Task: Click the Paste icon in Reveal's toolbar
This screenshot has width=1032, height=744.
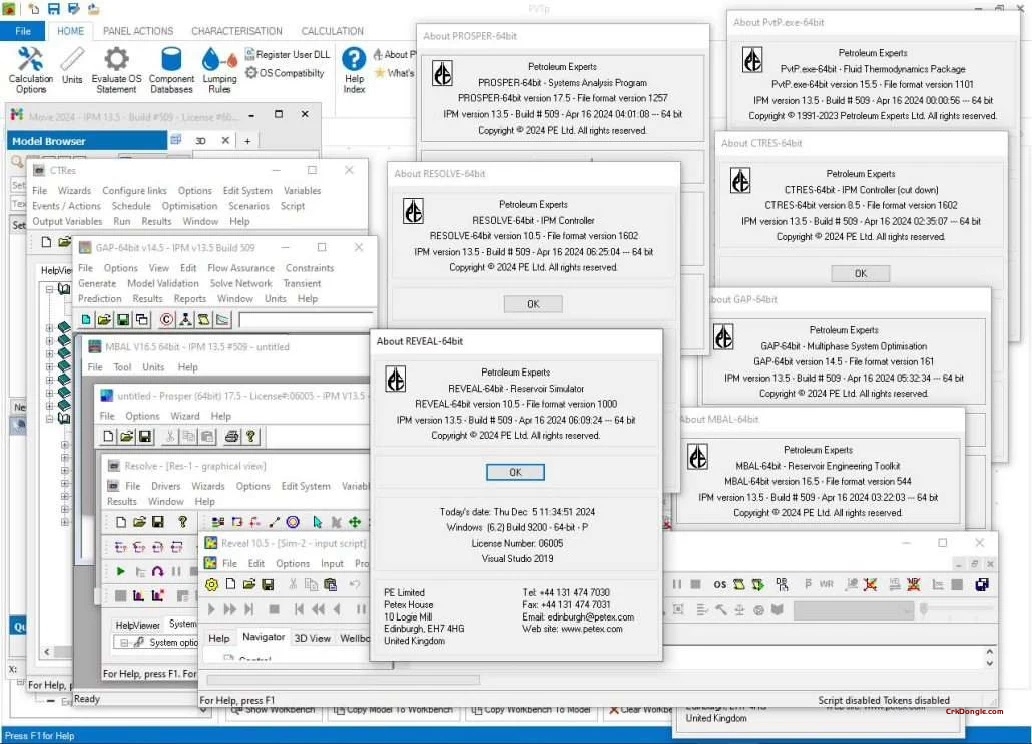Action: (x=331, y=584)
